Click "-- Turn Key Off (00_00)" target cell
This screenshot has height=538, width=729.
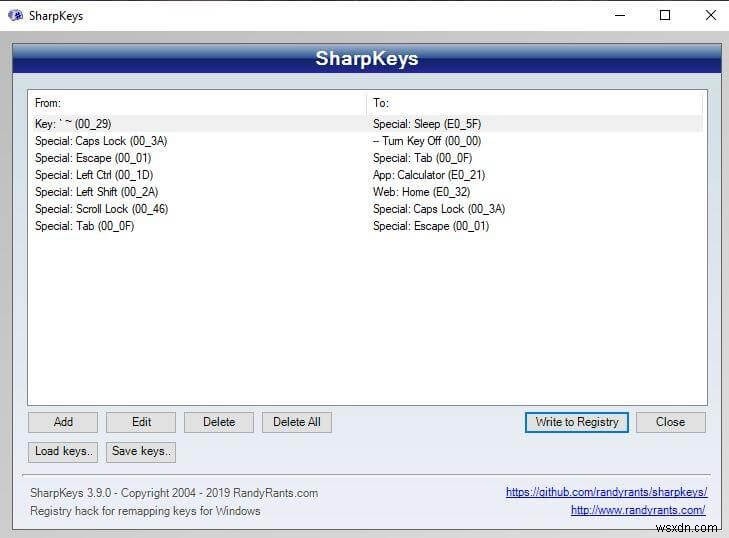(427, 141)
